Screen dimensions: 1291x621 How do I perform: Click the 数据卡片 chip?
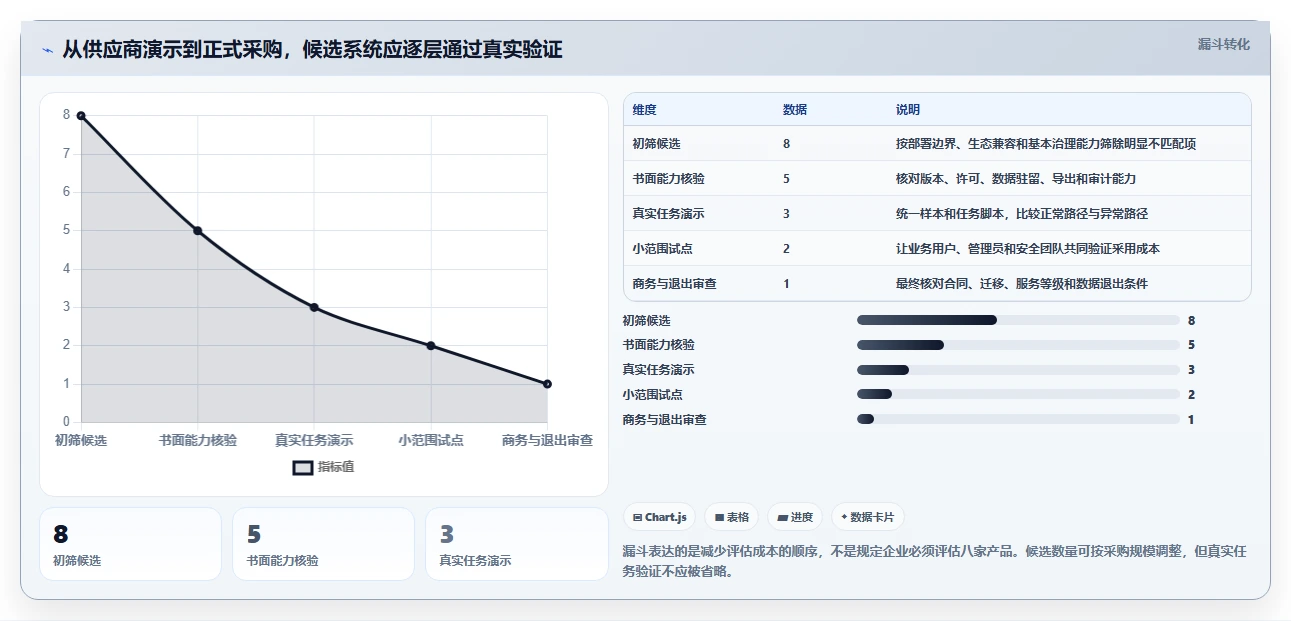[x=867, y=517]
